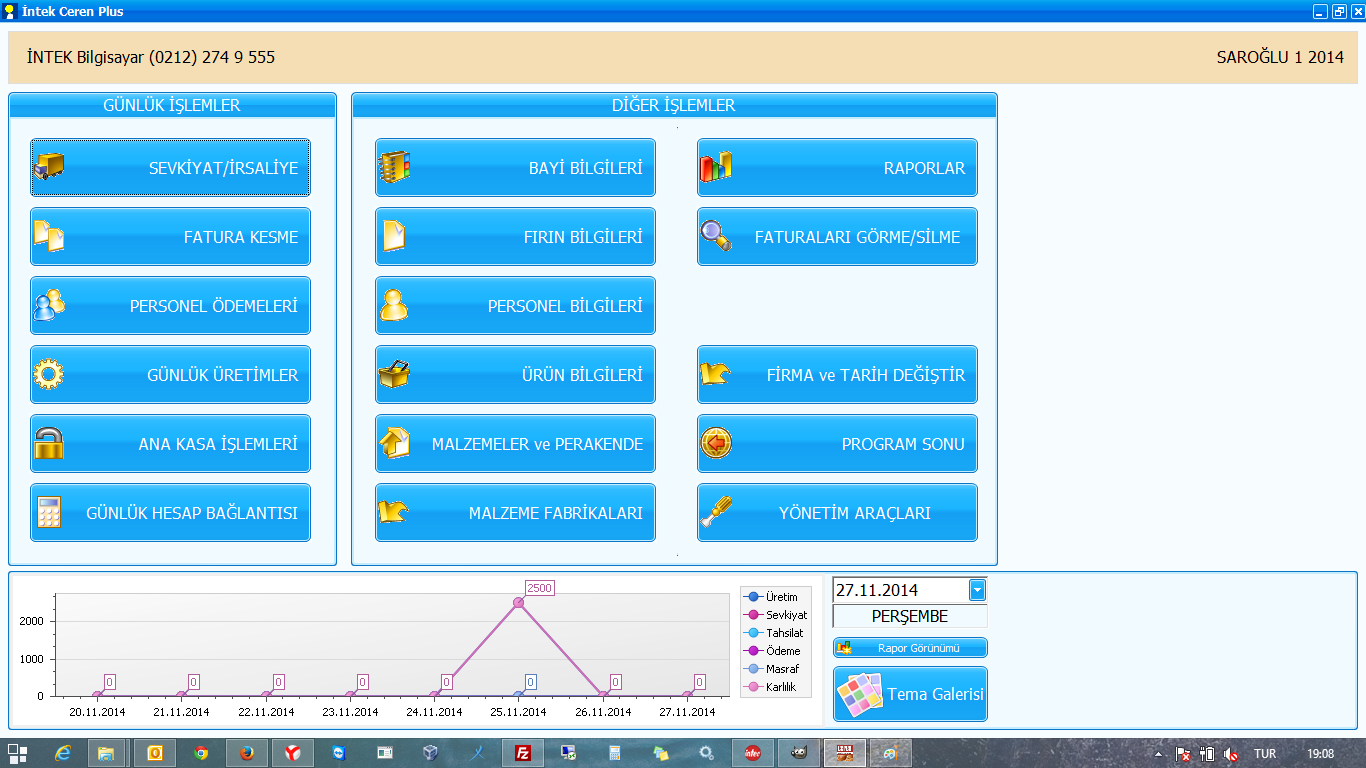This screenshot has width=1366, height=768.
Task: Toggle the Karlılık series in chart legend
Action: [x=780, y=687]
